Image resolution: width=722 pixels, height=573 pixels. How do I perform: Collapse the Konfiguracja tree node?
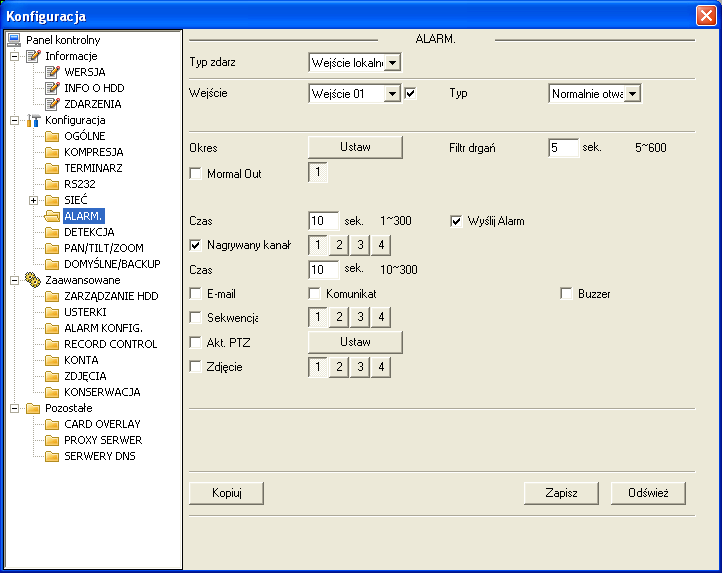15,121
